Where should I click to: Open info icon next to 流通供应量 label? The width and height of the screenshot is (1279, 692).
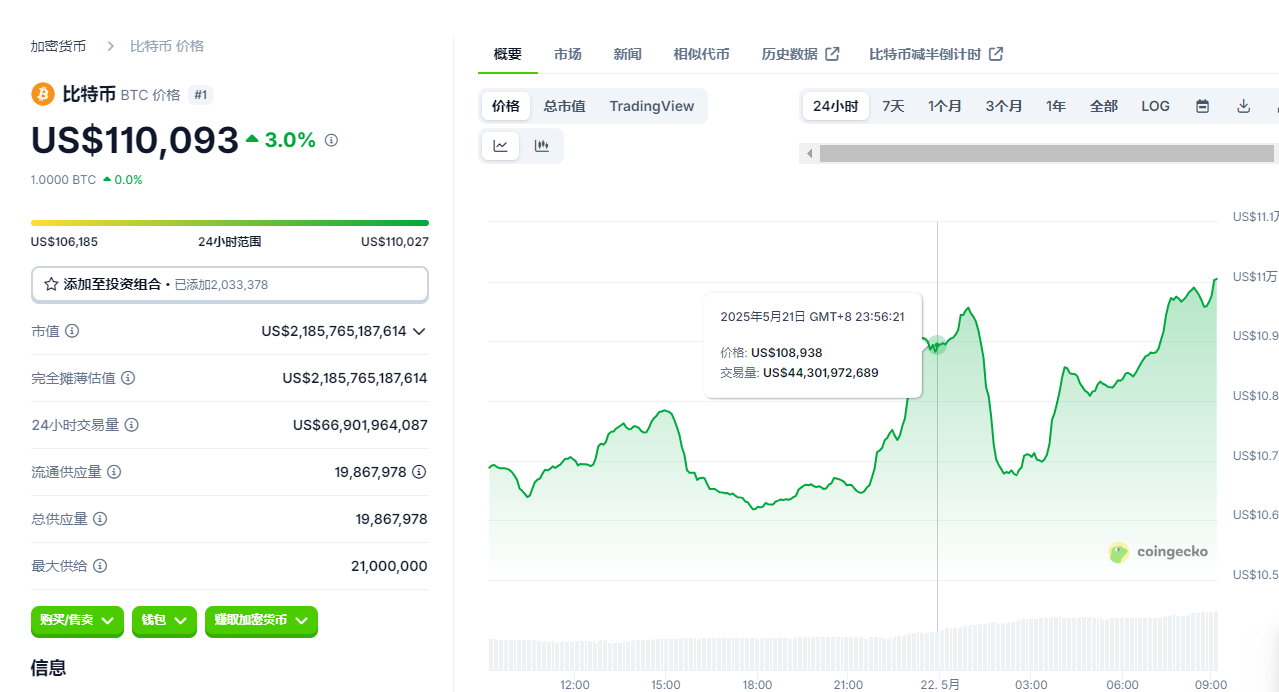tap(114, 472)
